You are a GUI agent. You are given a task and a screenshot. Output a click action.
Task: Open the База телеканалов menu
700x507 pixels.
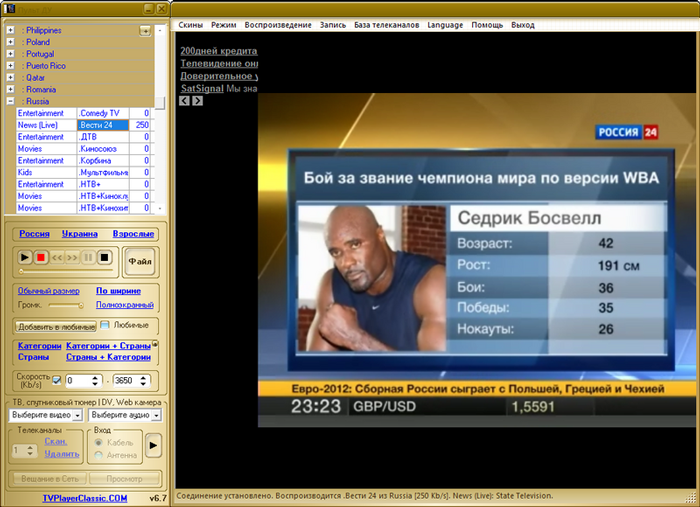[385, 24]
